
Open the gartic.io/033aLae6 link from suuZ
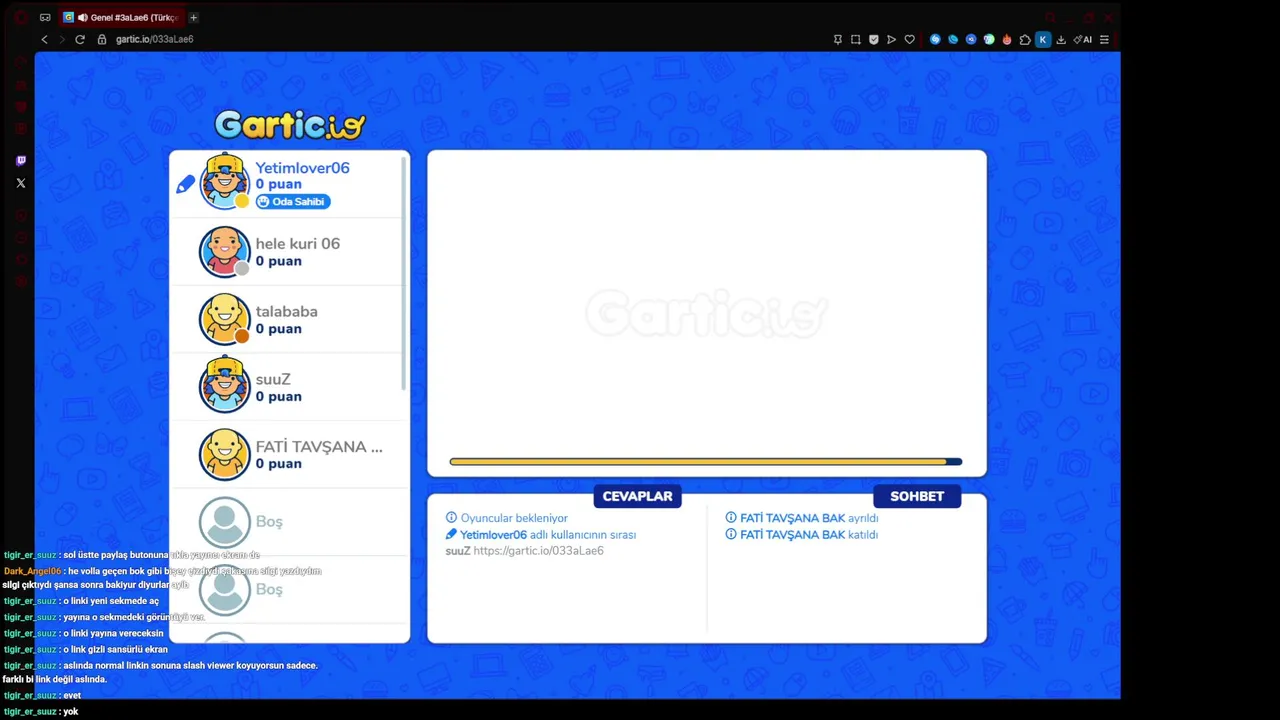coord(538,551)
